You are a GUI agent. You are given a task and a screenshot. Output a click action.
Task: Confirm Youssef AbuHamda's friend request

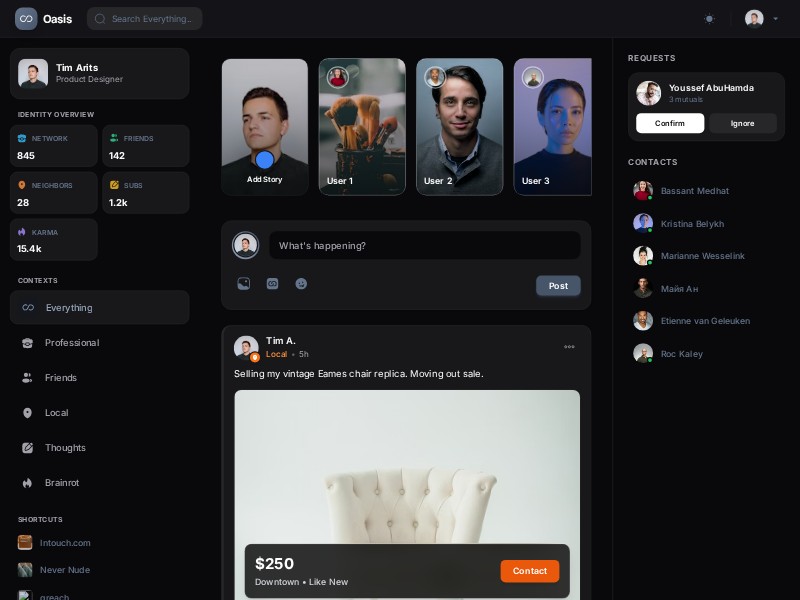tap(669, 123)
